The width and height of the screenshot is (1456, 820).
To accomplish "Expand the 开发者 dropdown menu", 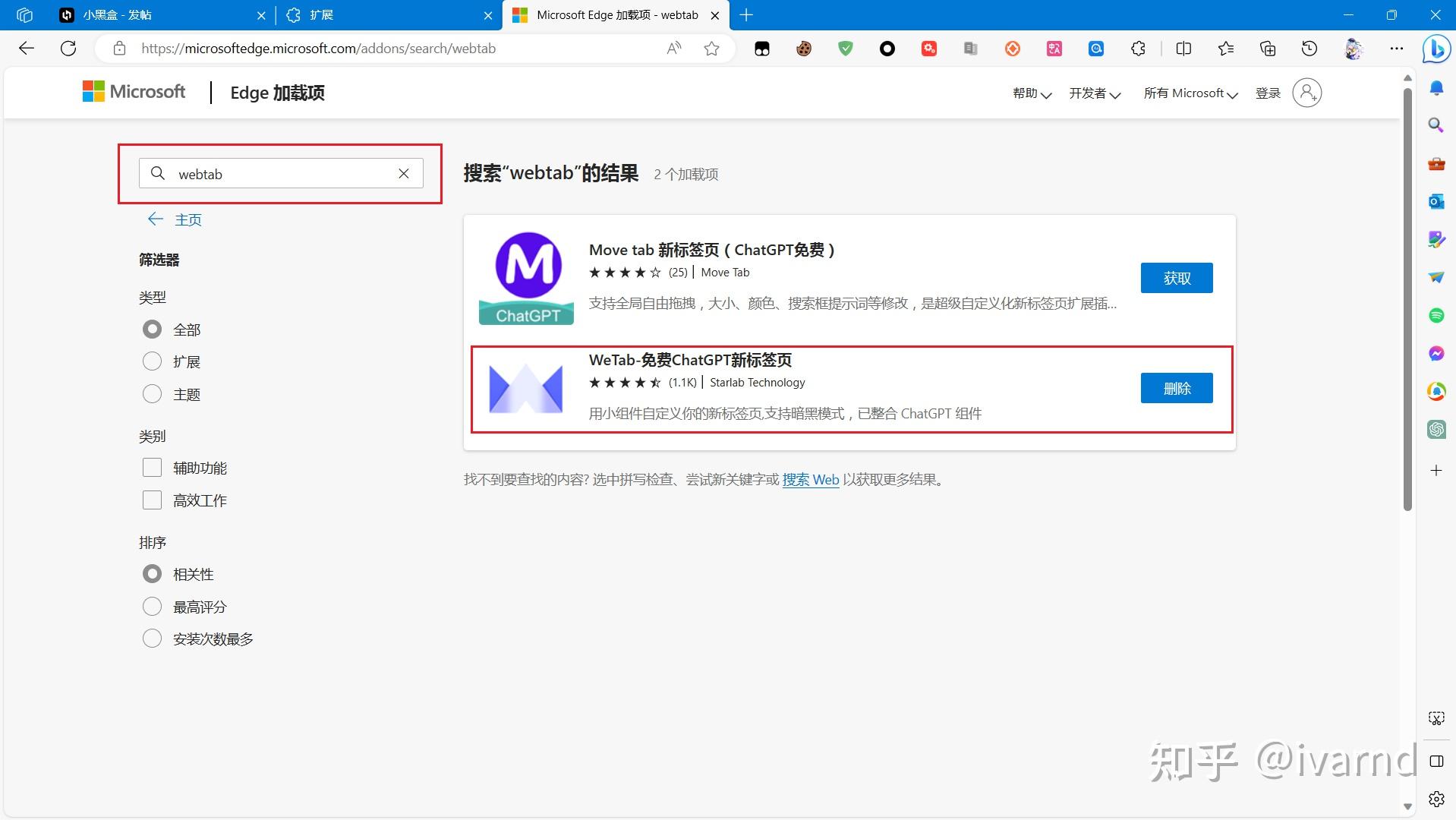I will click(x=1094, y=93).
